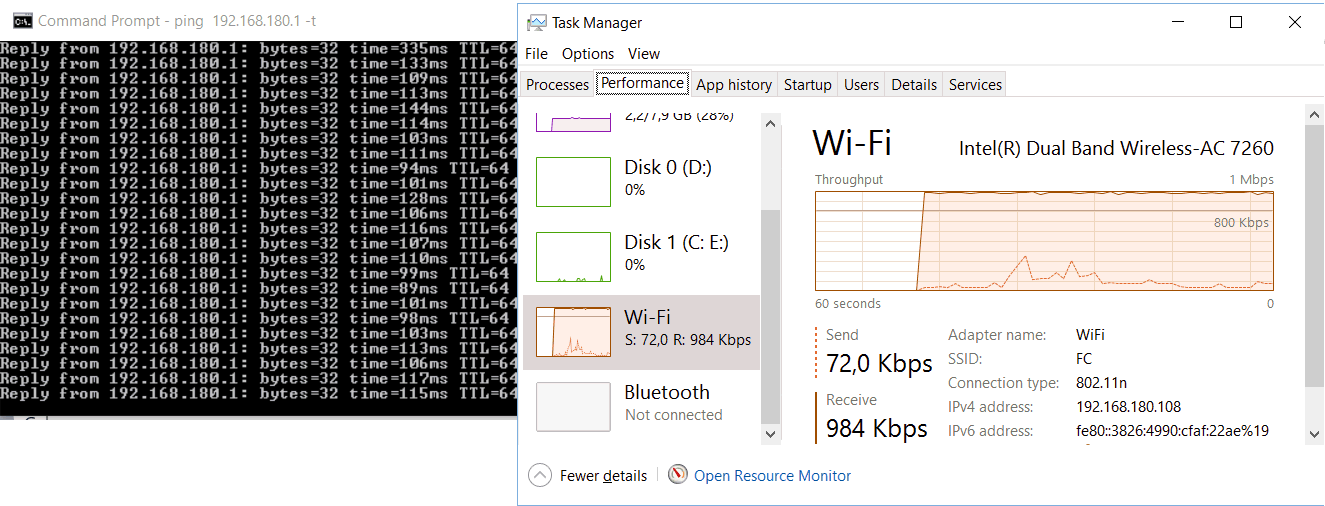
Task: Click the ping reply line with time=335ms
Action: pyautogui.click(x=259, y=48)
